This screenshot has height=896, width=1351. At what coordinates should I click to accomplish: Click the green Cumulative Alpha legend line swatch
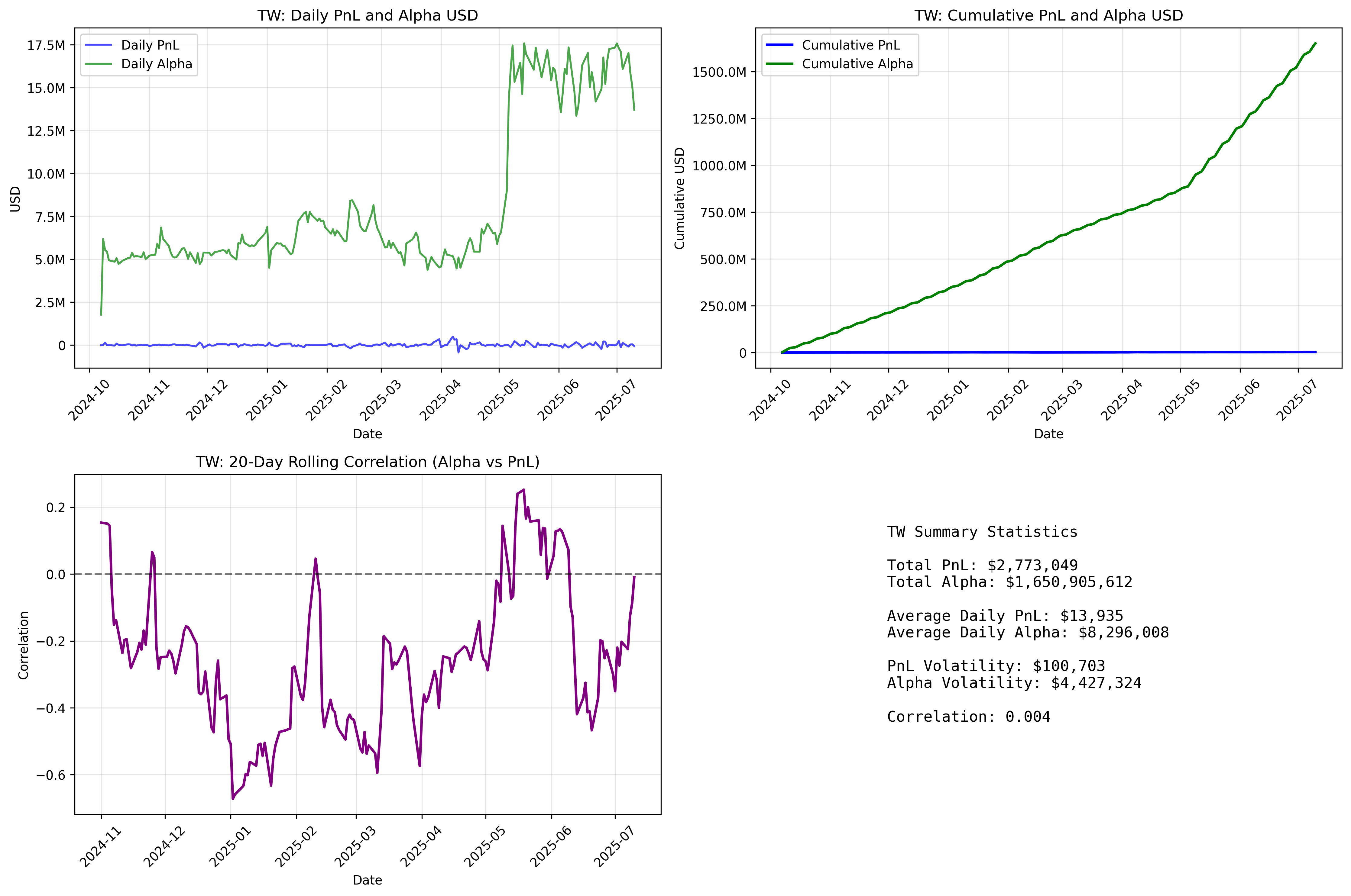coord(779,64)
